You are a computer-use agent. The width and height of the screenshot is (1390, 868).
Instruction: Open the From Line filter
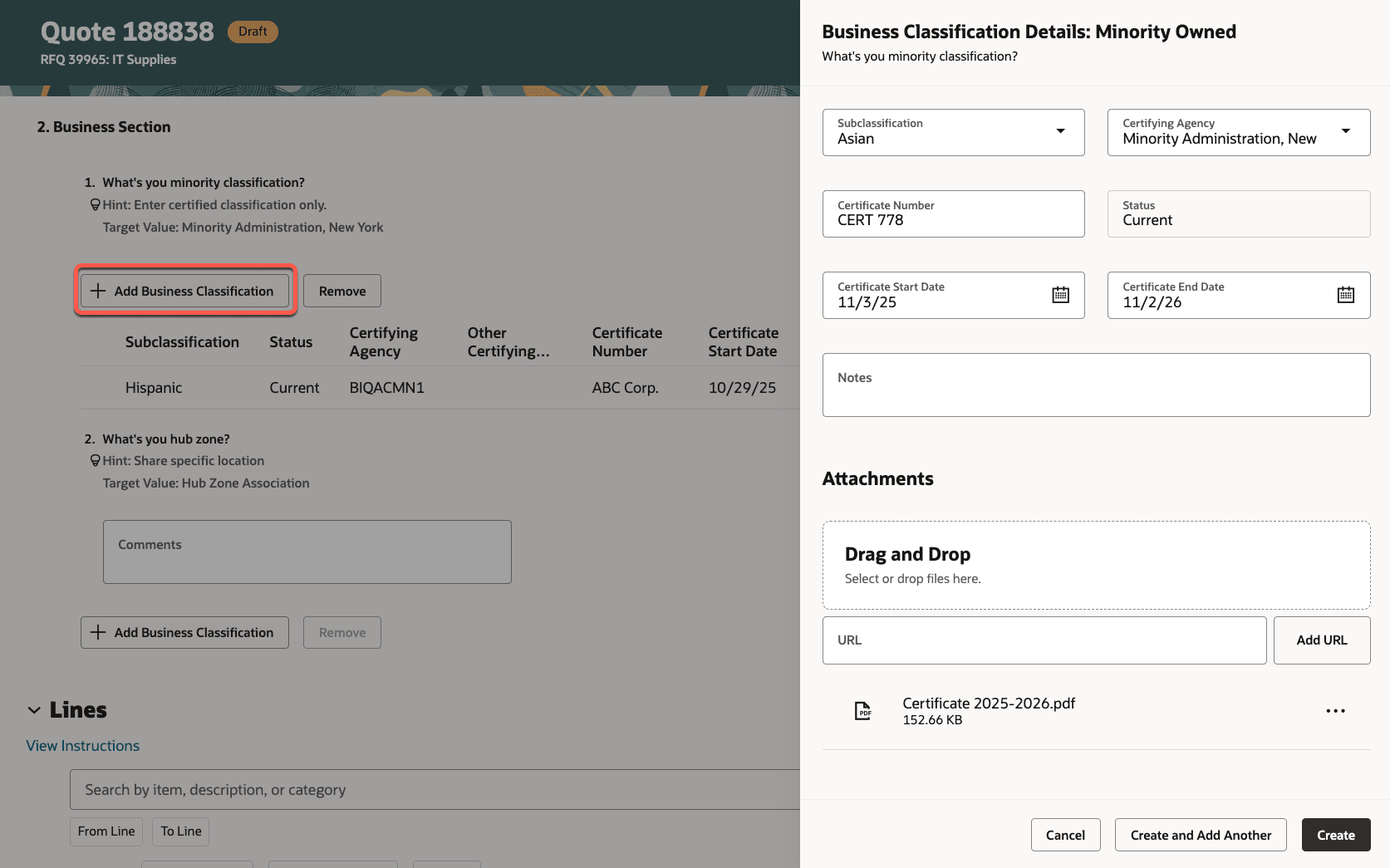click(106, 831)
